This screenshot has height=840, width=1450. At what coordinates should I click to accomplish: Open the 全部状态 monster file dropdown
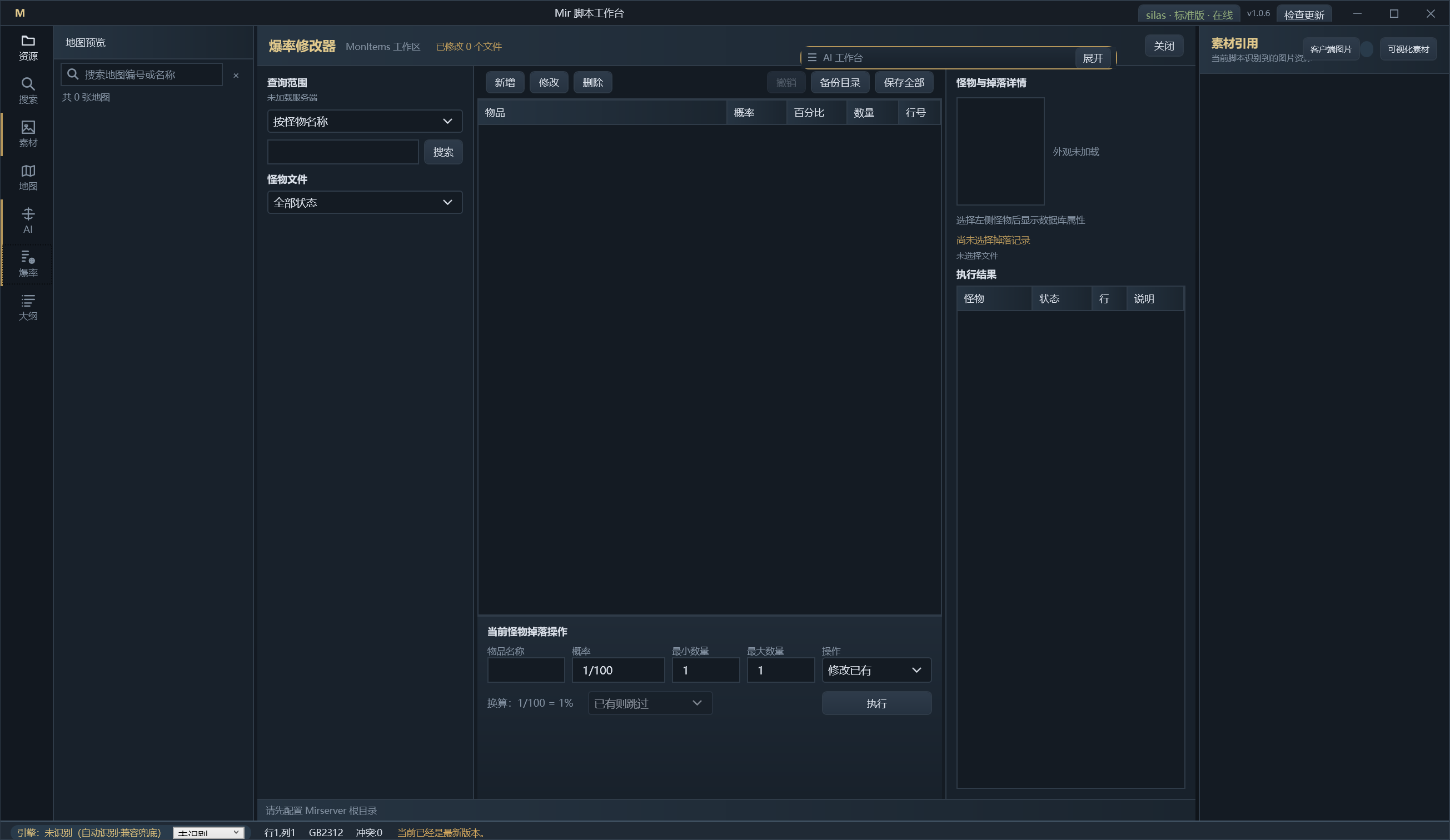[x=364, y=203]
